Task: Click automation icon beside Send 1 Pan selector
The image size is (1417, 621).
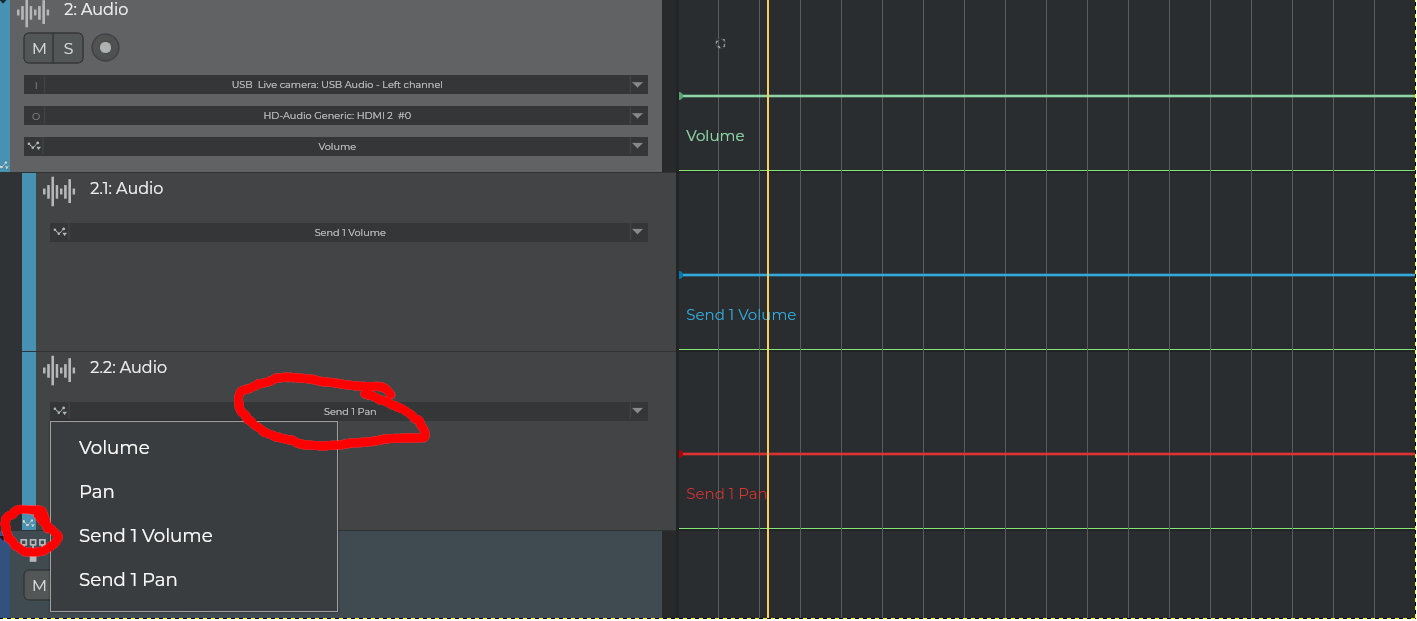Action: 60,411
